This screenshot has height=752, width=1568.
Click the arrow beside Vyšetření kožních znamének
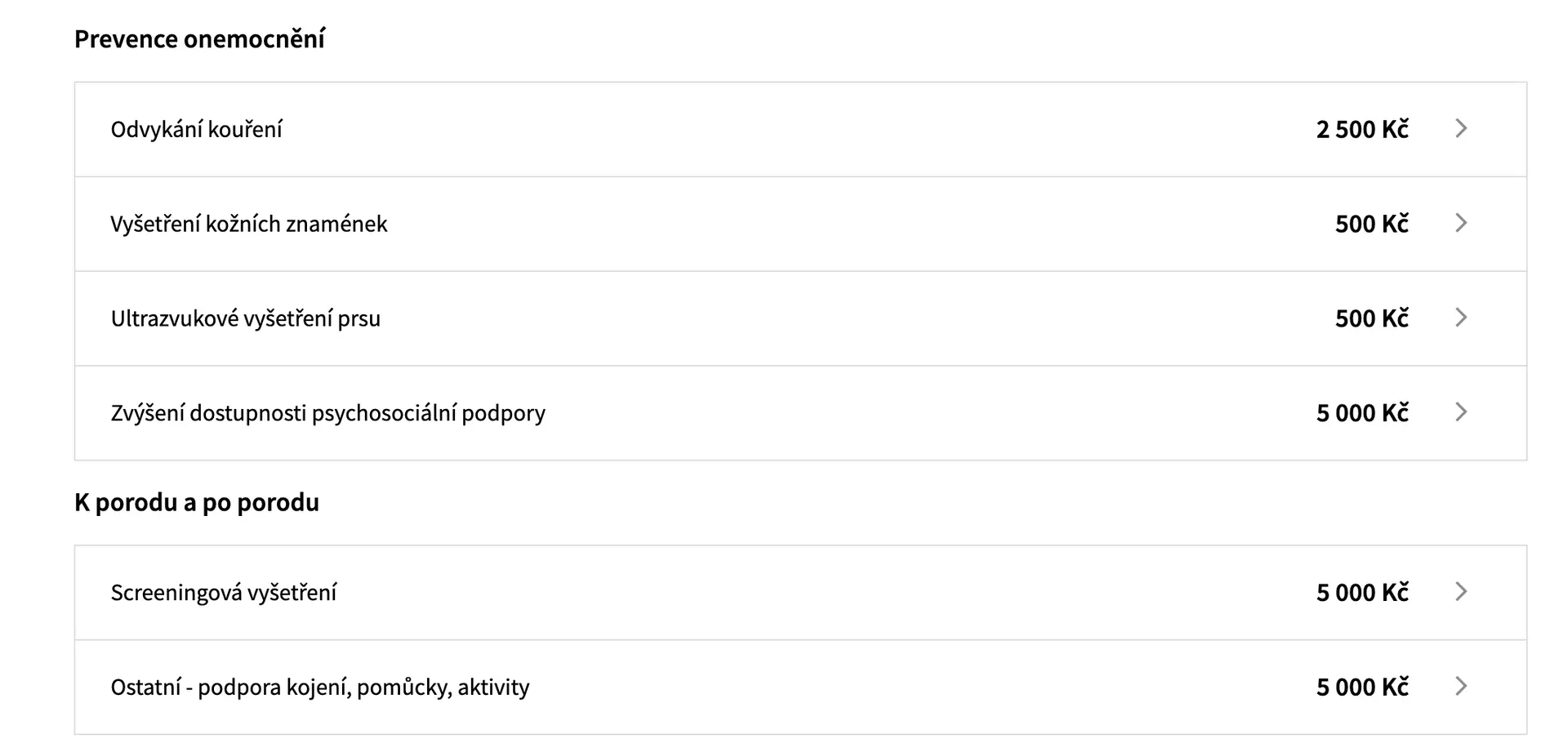[x=1461, y=224]
